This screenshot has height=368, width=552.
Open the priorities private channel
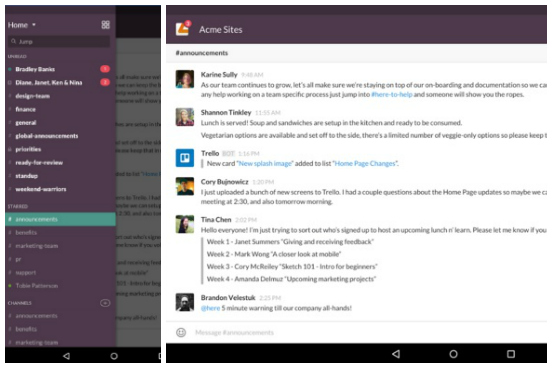pyautogui.click(x=28, y=149)
